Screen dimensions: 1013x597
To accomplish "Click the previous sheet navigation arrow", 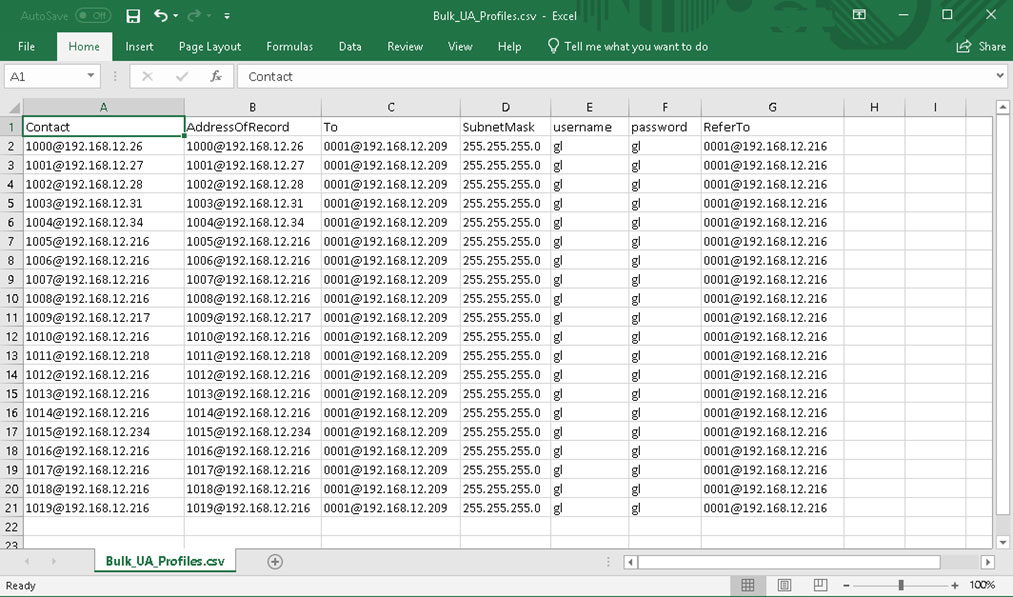I will tap(26, 561).
